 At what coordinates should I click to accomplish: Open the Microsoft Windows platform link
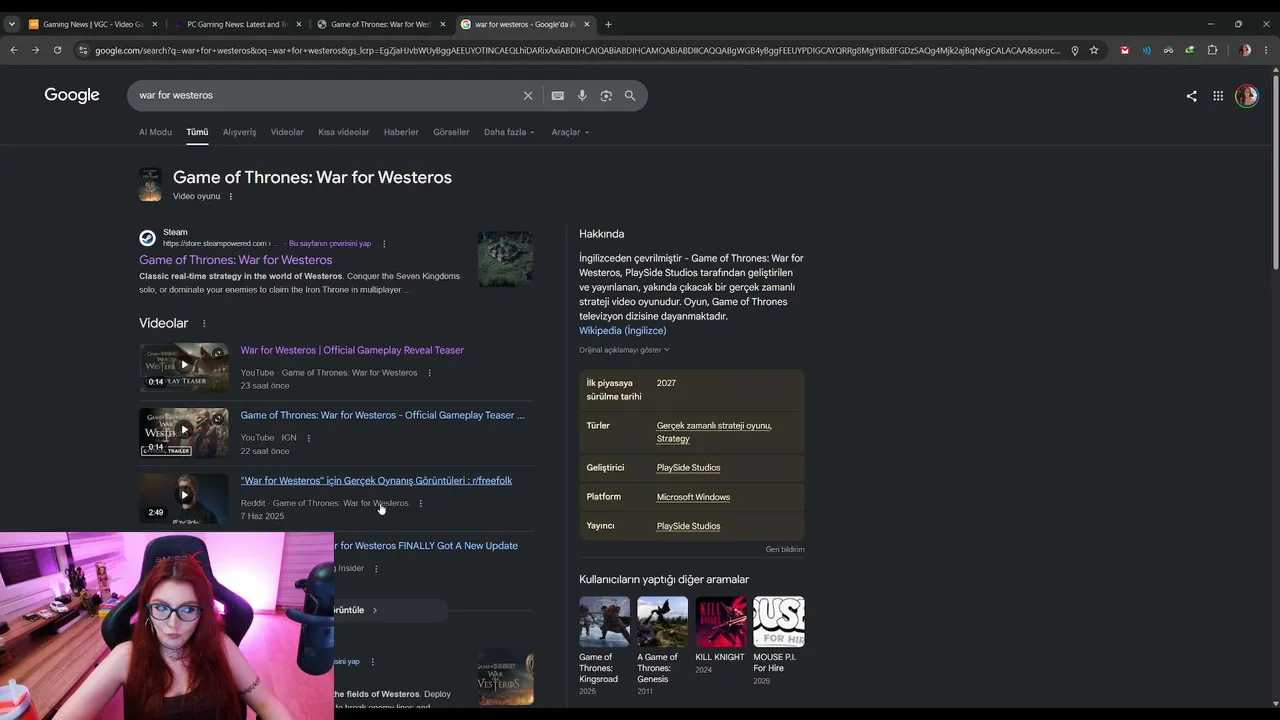(x=693, y=497)
